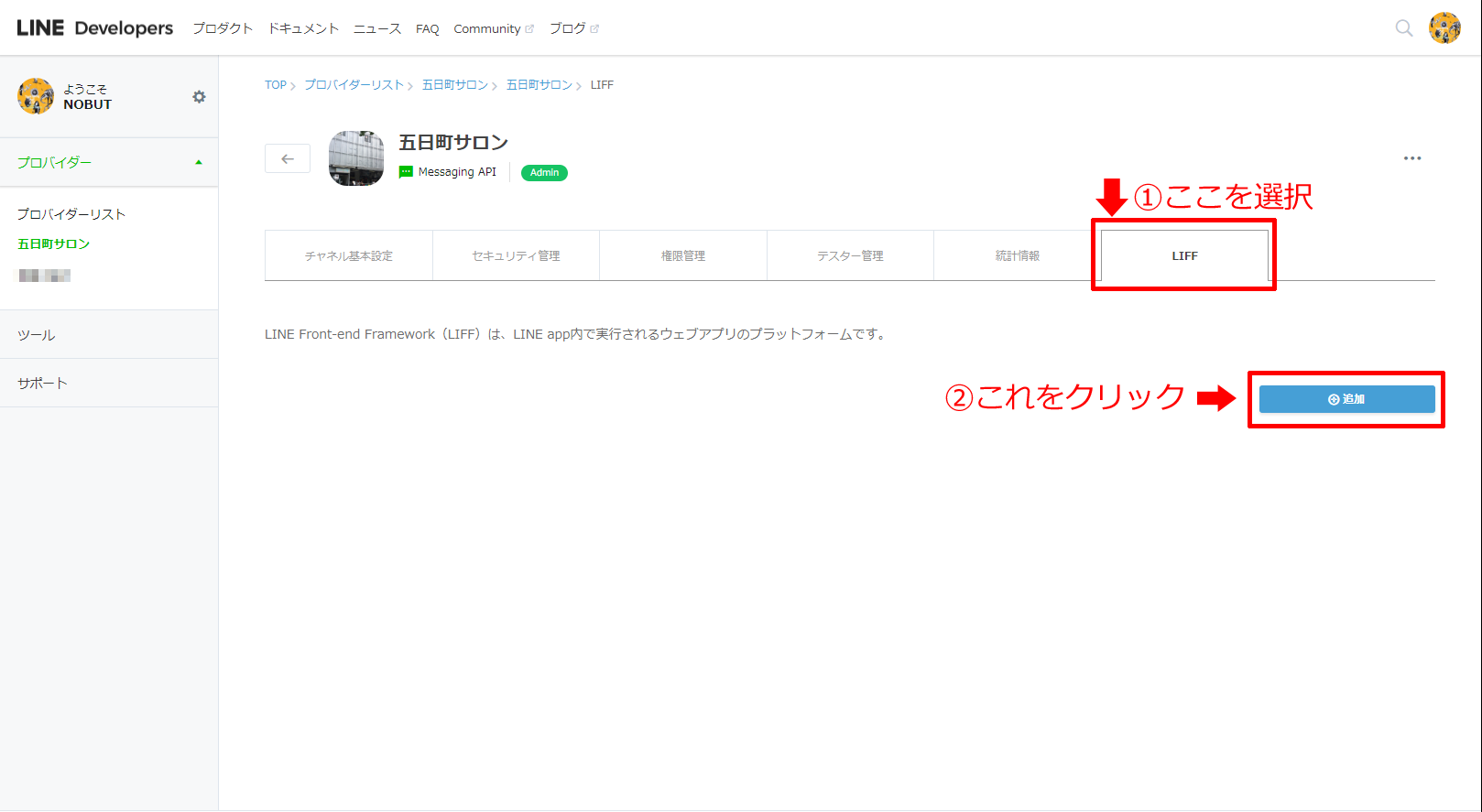The height and width of the screenshot is (812, 1482).
Task: Open the サポート sidebar section
Action: [109, 383]
